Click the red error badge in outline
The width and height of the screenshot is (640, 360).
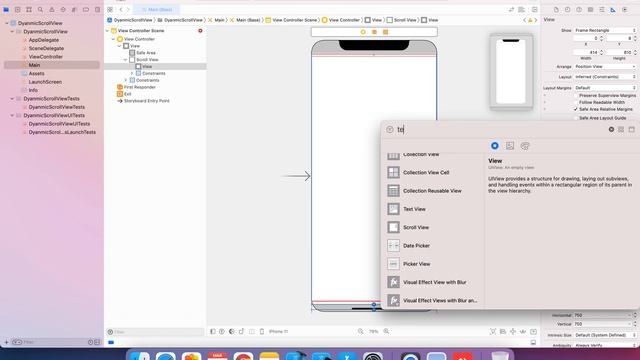click(x=200, y=31)
